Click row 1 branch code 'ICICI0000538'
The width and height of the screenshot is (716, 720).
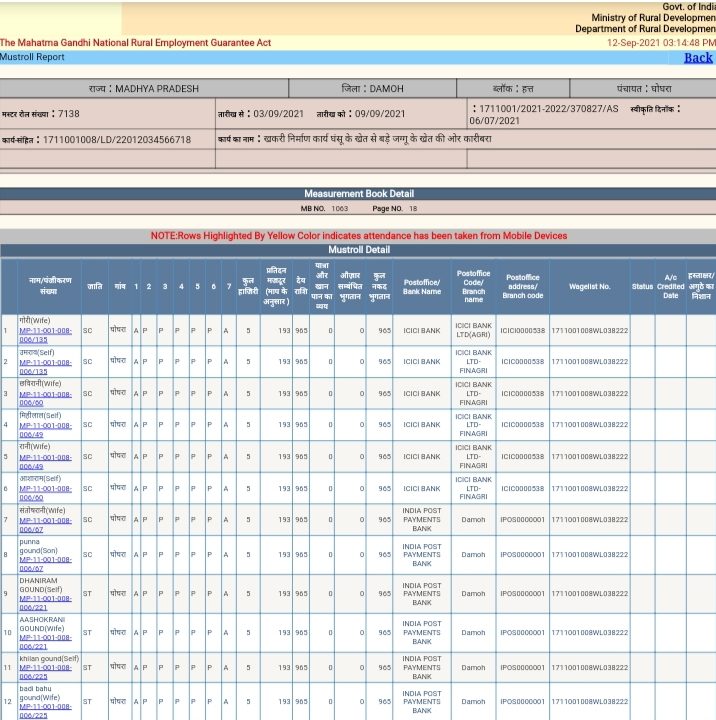522,331
